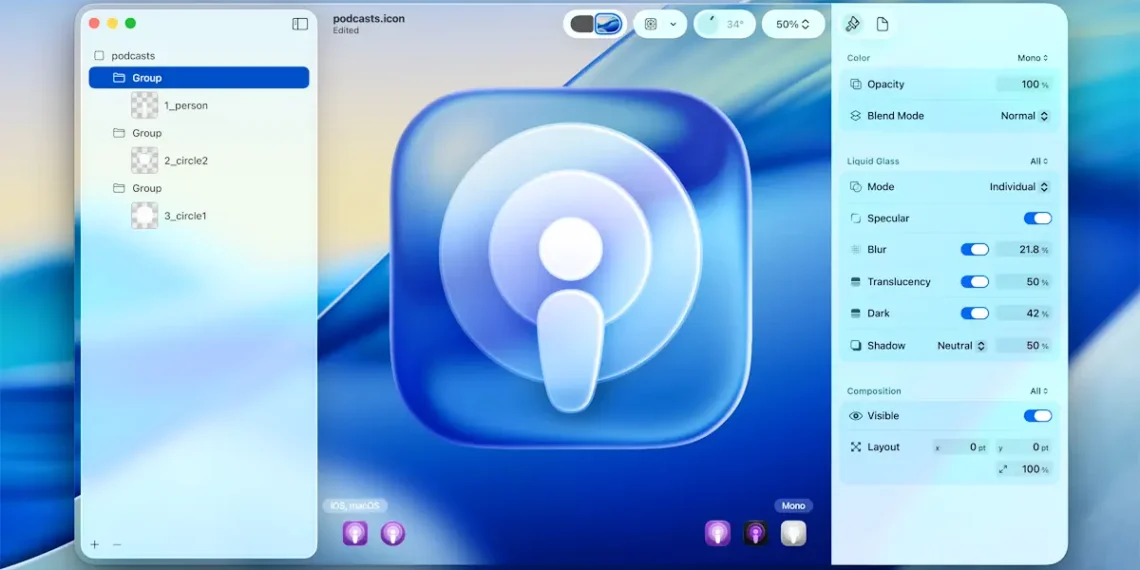Select the Group containing 2_circle2
The image size is (1140, 570).
click(x=198, y=133)
